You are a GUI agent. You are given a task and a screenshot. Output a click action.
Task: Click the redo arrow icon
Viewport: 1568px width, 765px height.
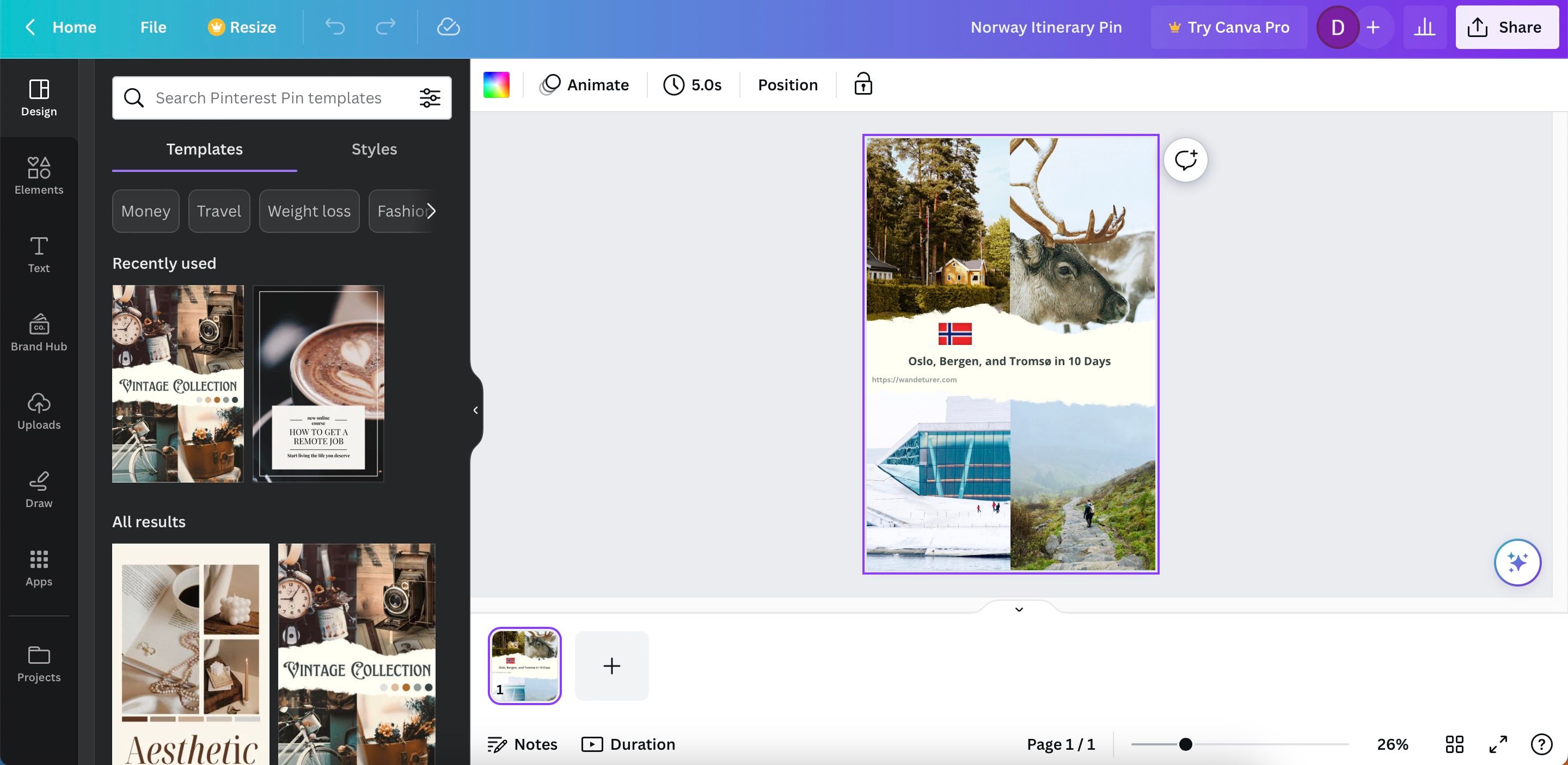[x=385, y=26]
